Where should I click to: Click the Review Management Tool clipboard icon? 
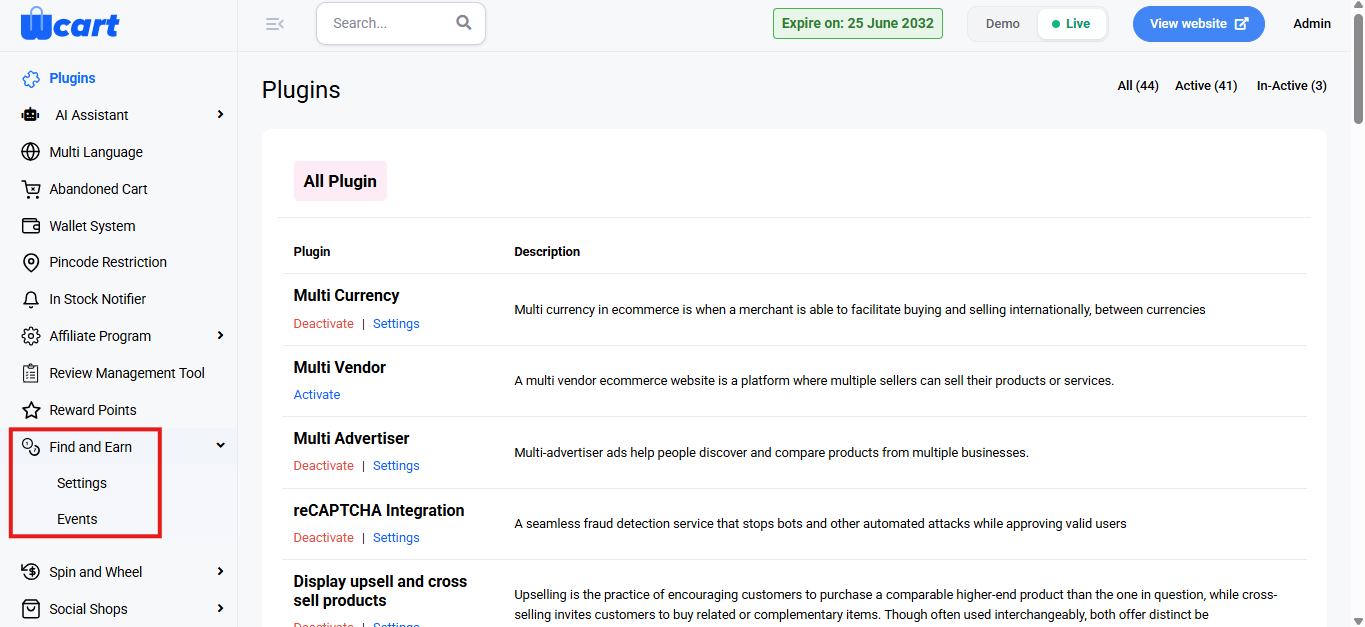(31, 373)
